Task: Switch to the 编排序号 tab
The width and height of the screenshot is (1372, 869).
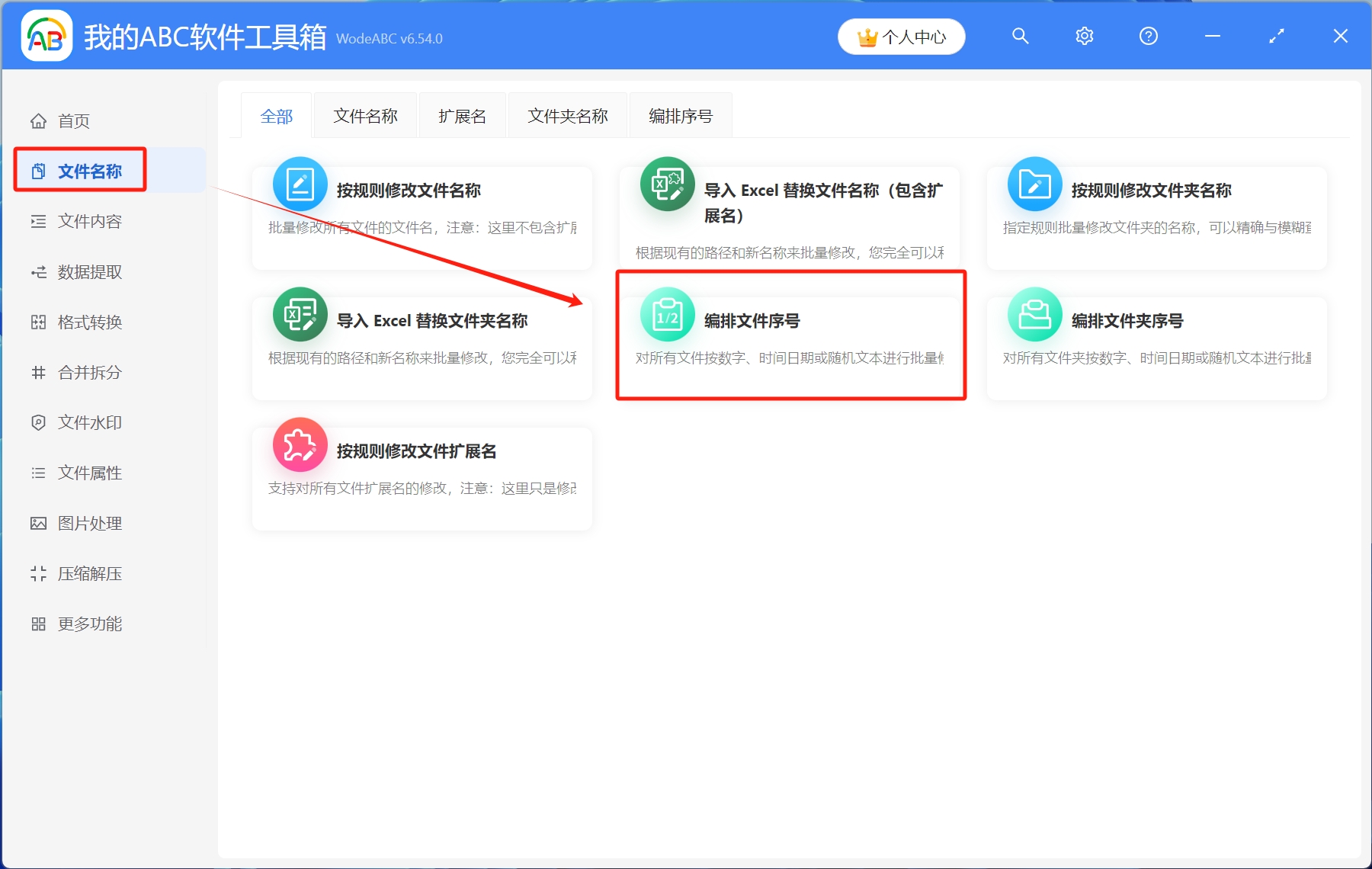Action: pyautogui.click(x=681, y=115)
